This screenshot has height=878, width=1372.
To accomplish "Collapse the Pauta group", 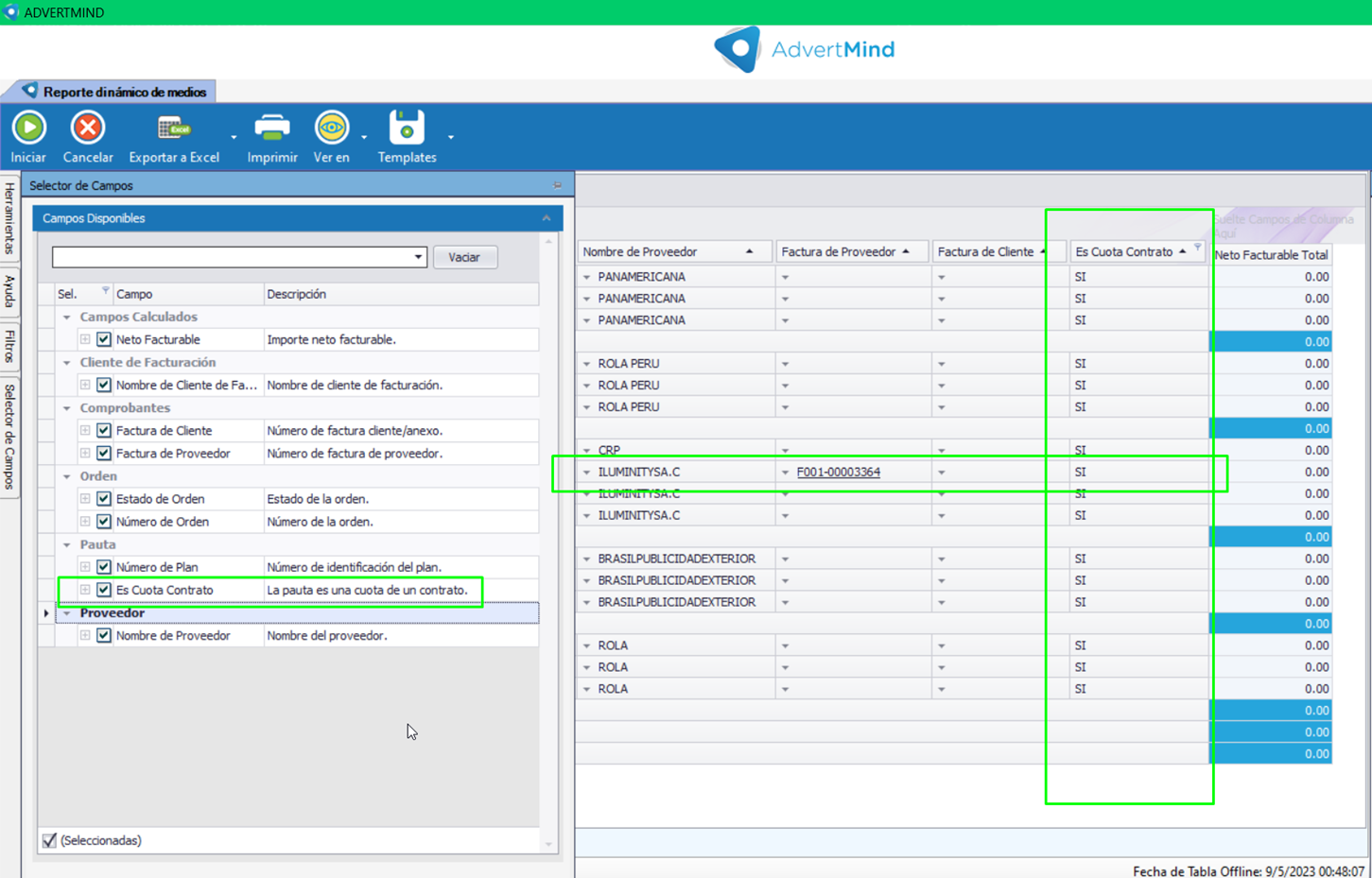I will point(67,545).
